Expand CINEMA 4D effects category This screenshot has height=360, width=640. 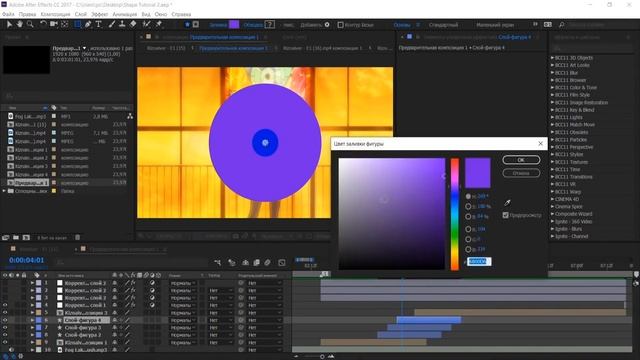[x=552, y=199]
